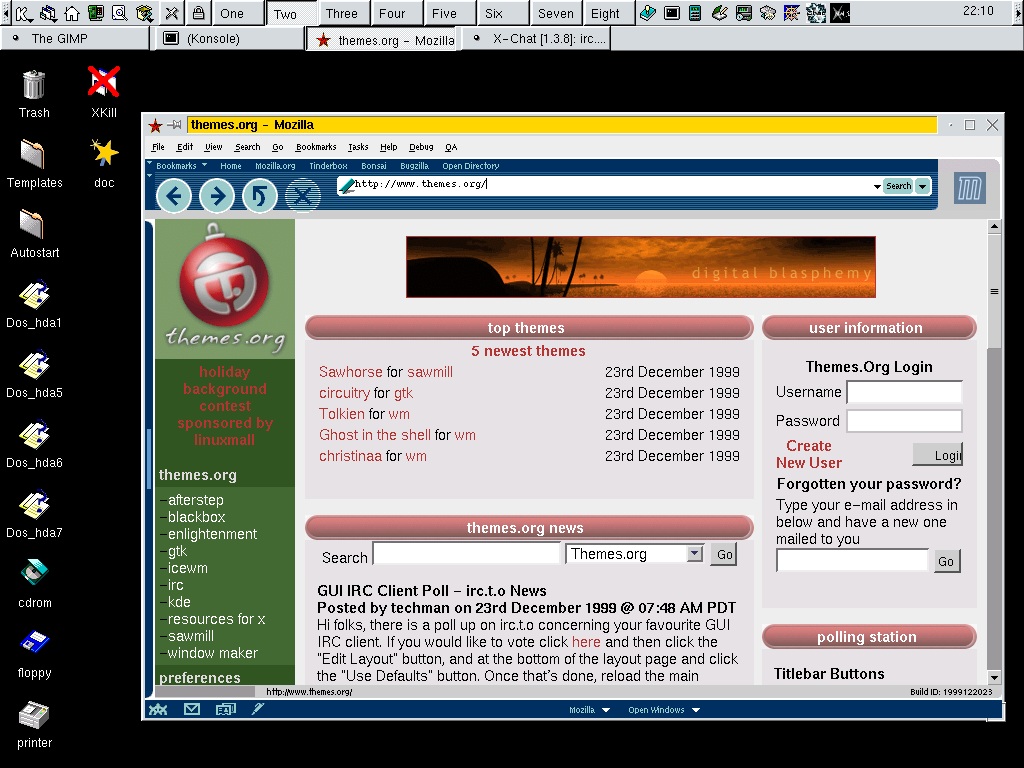Open the Bugzilla toolbar link
Viewport: 1024px width, 768px height.
coord(415,166)
